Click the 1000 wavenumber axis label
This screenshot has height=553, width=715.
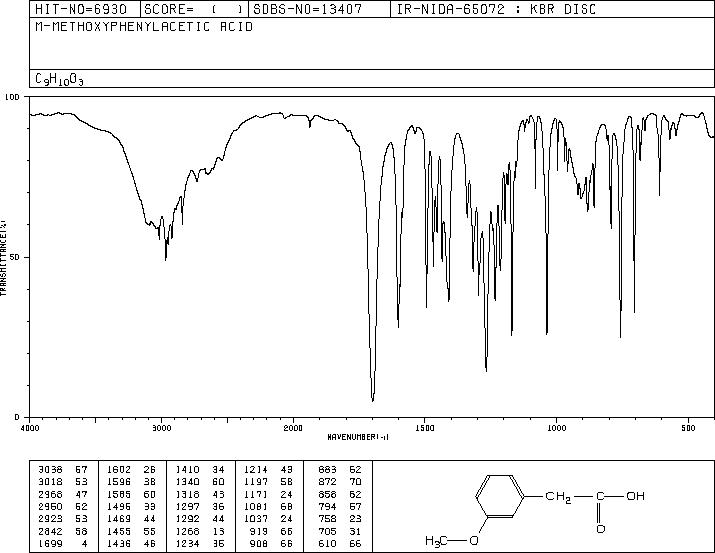(x=556, y=428)
